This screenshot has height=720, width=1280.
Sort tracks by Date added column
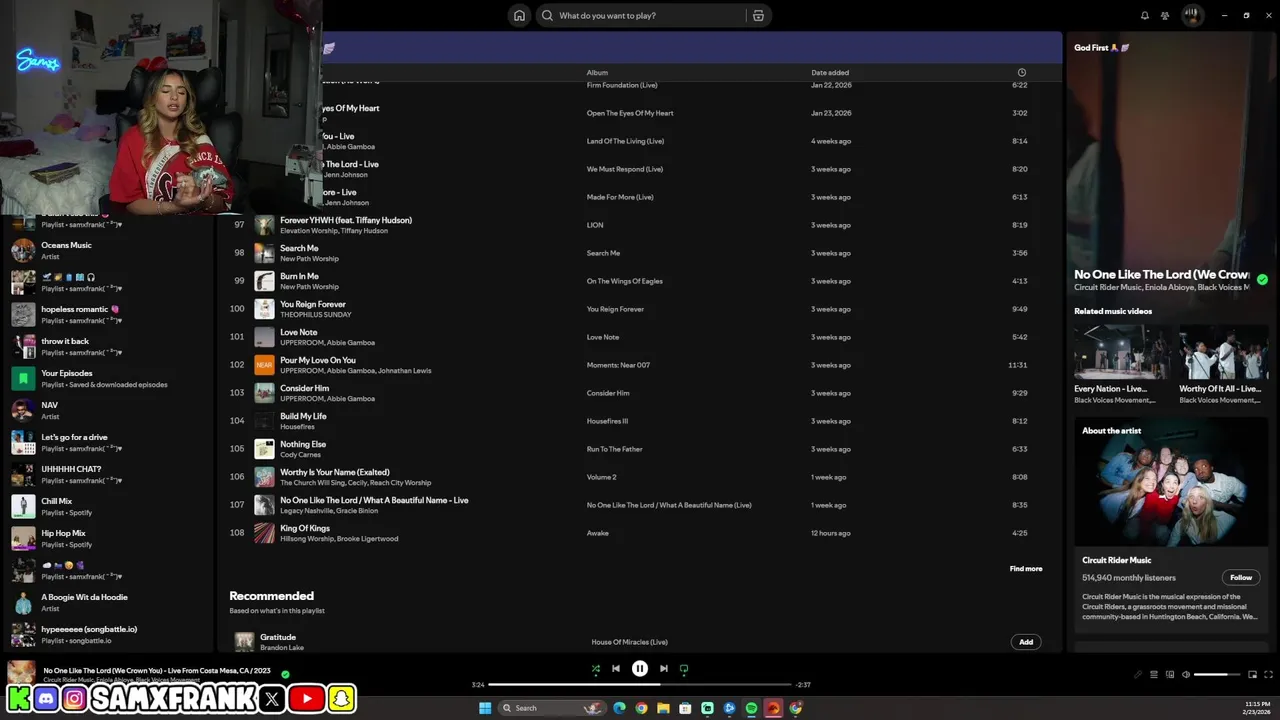point(830,72)
